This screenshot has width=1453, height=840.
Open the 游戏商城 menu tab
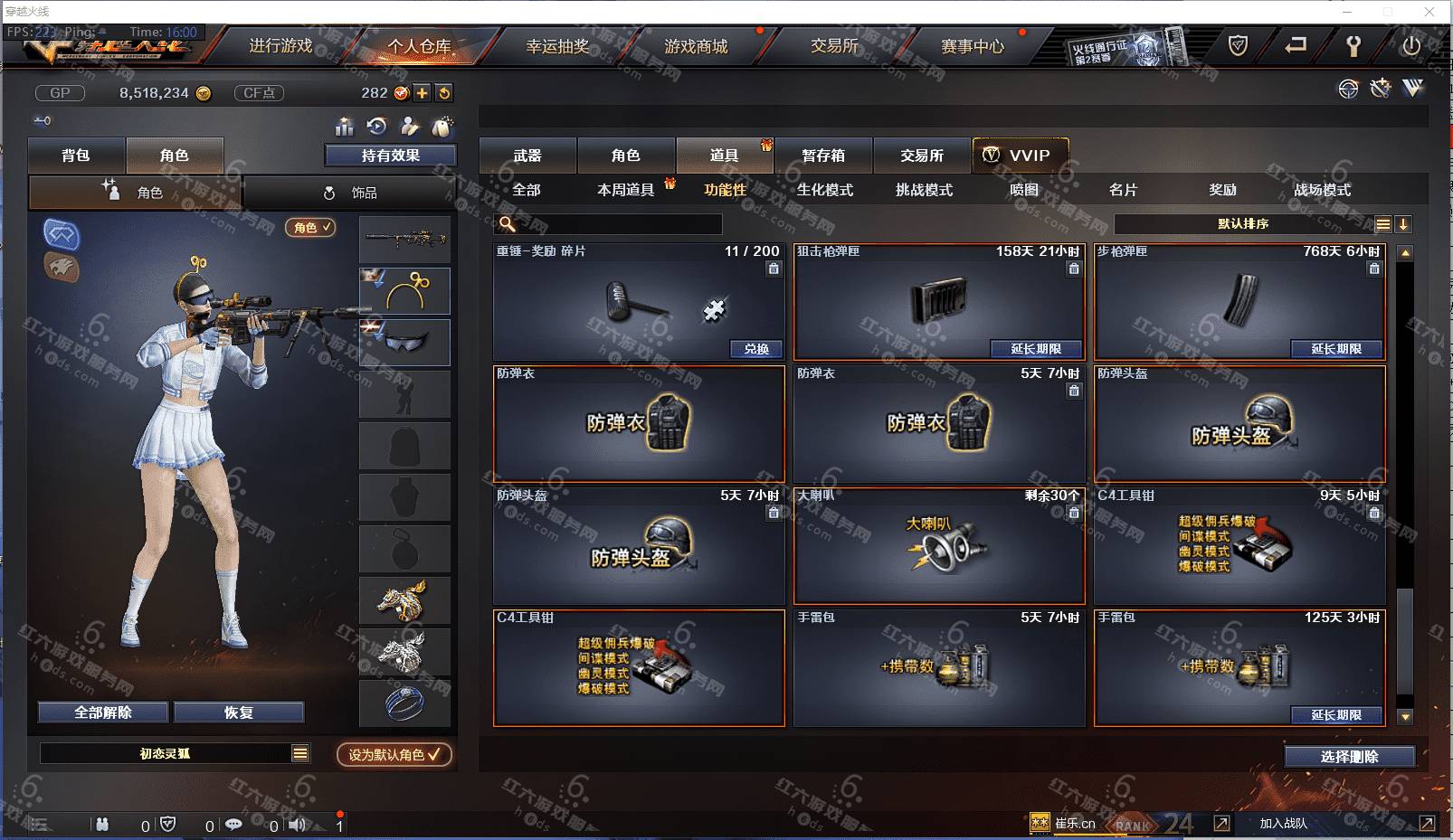point(696,46)
